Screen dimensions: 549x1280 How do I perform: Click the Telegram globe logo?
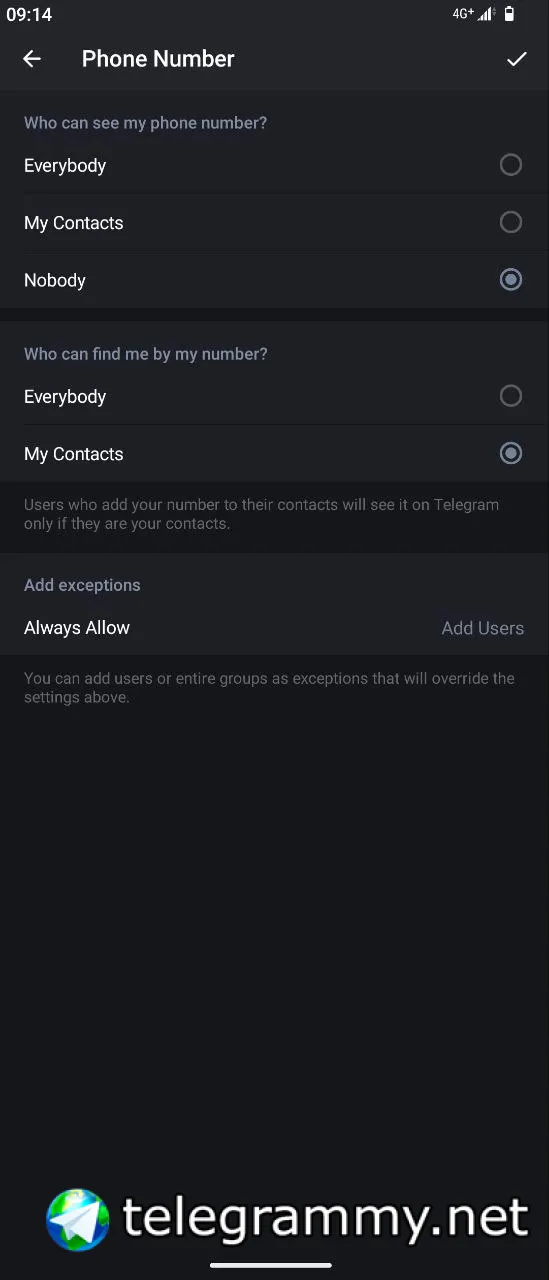[78, 1219]
